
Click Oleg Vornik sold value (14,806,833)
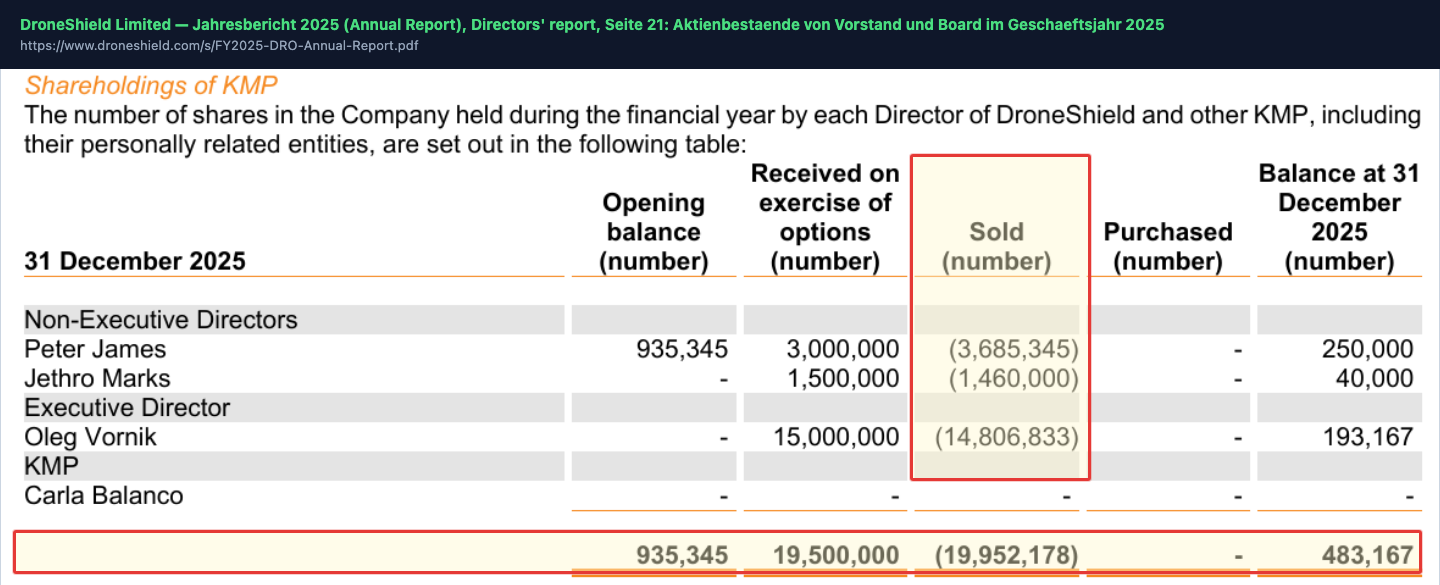point(1007,437)
